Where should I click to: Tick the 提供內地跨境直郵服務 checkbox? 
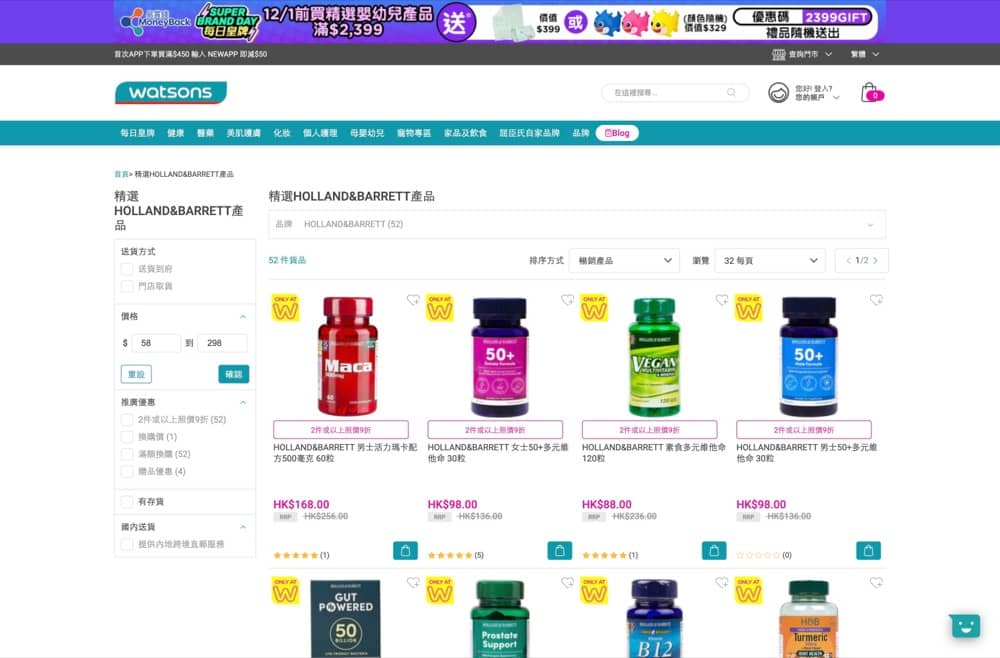point(128,544)
